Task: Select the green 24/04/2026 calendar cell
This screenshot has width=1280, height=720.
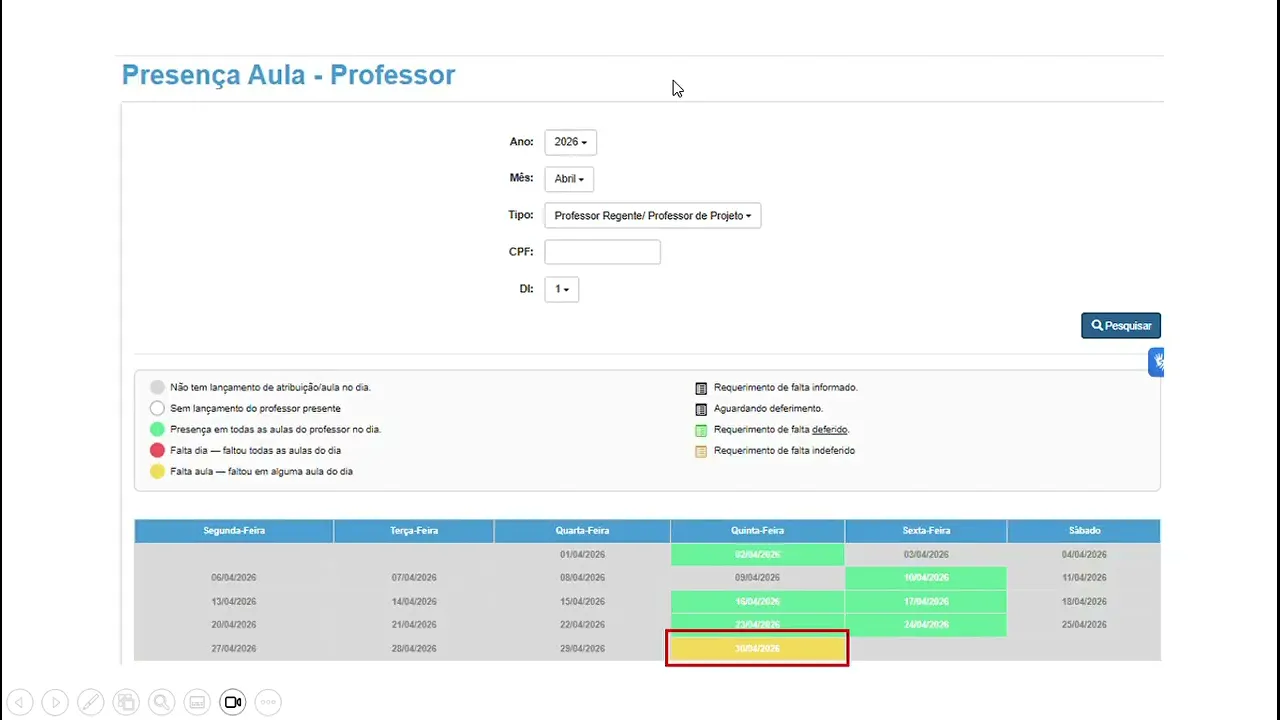Action: tap(926, 625)
